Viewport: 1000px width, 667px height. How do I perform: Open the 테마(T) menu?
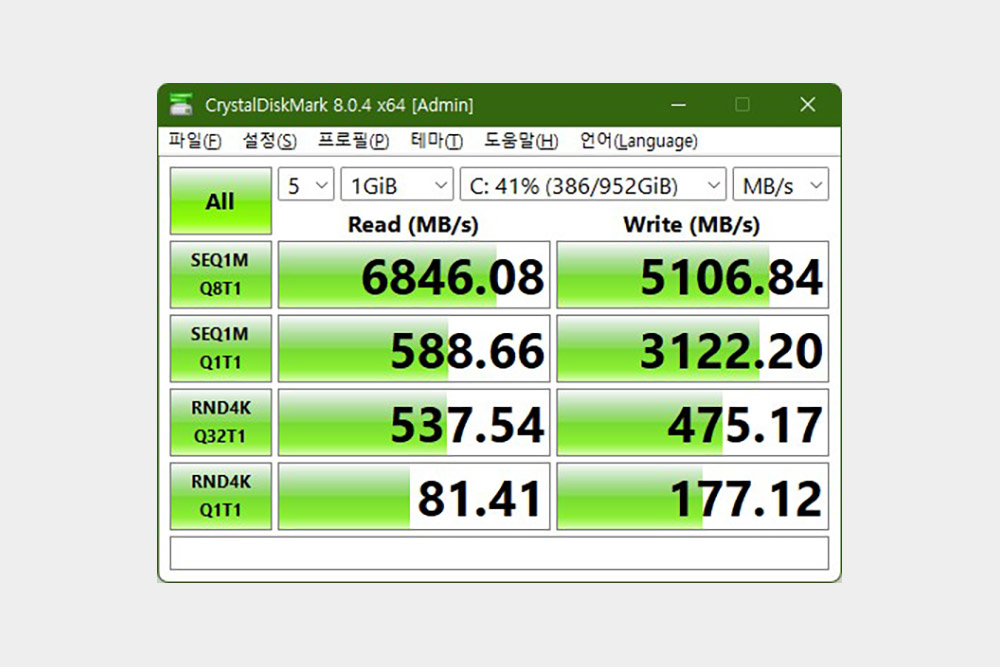pyautogui.click(x=436, y=140)
